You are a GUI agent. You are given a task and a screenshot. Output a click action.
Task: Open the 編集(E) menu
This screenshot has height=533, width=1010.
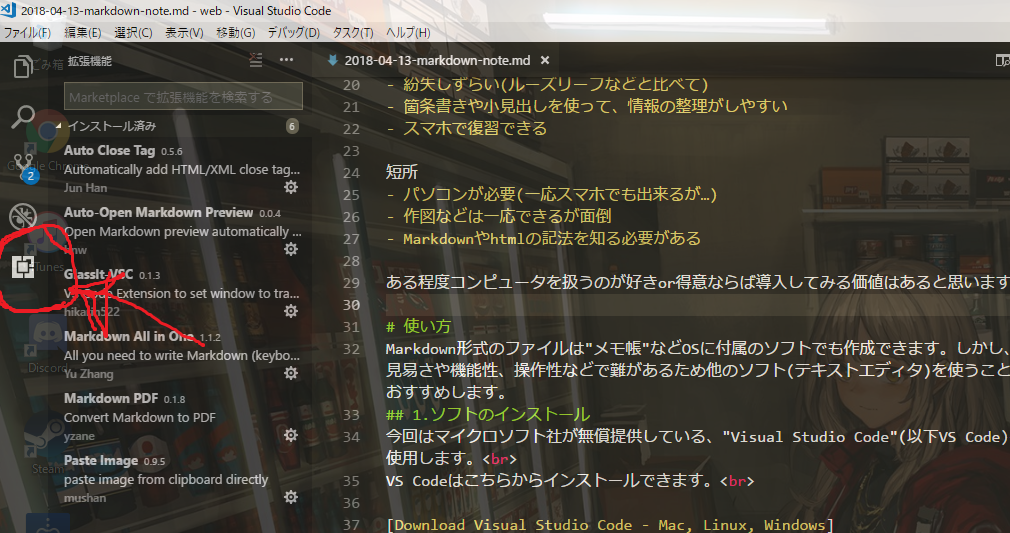click(82, 32)
